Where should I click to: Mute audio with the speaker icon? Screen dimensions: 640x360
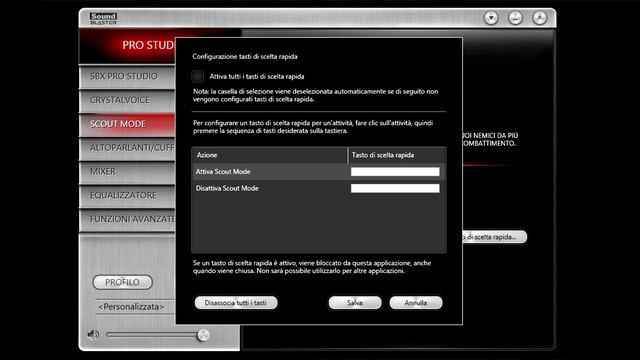(93, 335)
